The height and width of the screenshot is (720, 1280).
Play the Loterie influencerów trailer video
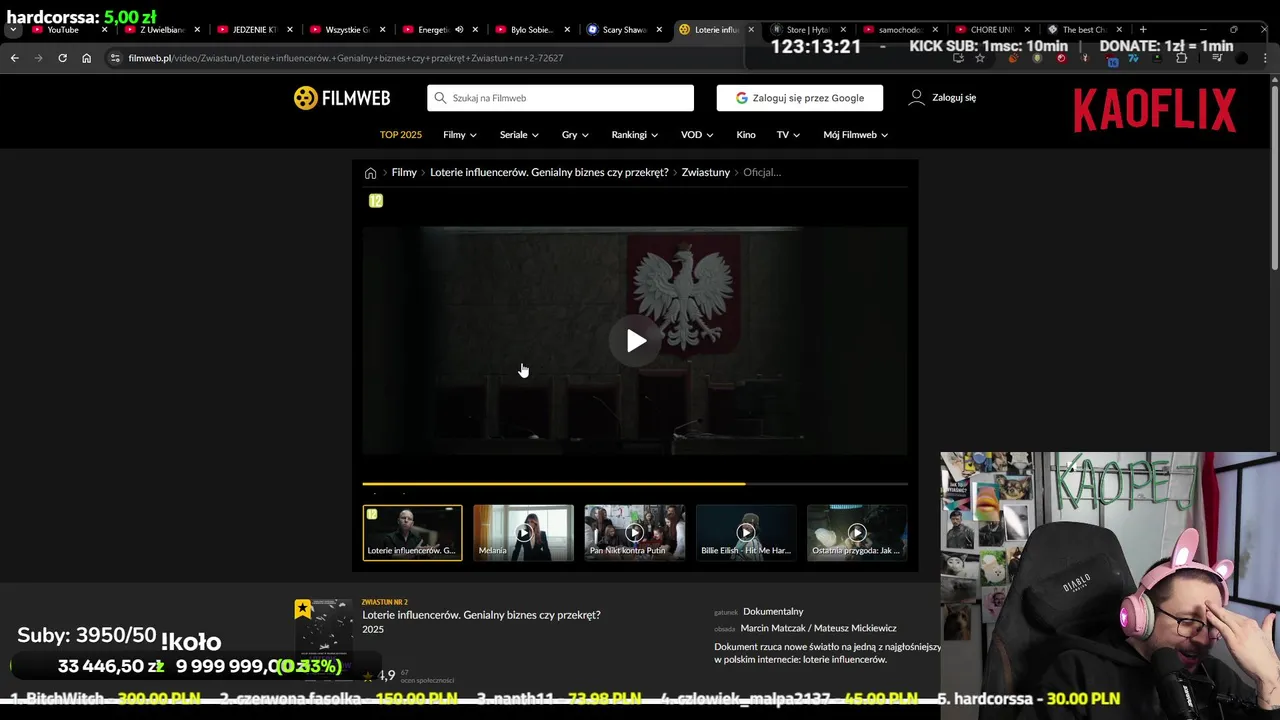point(636,341)
